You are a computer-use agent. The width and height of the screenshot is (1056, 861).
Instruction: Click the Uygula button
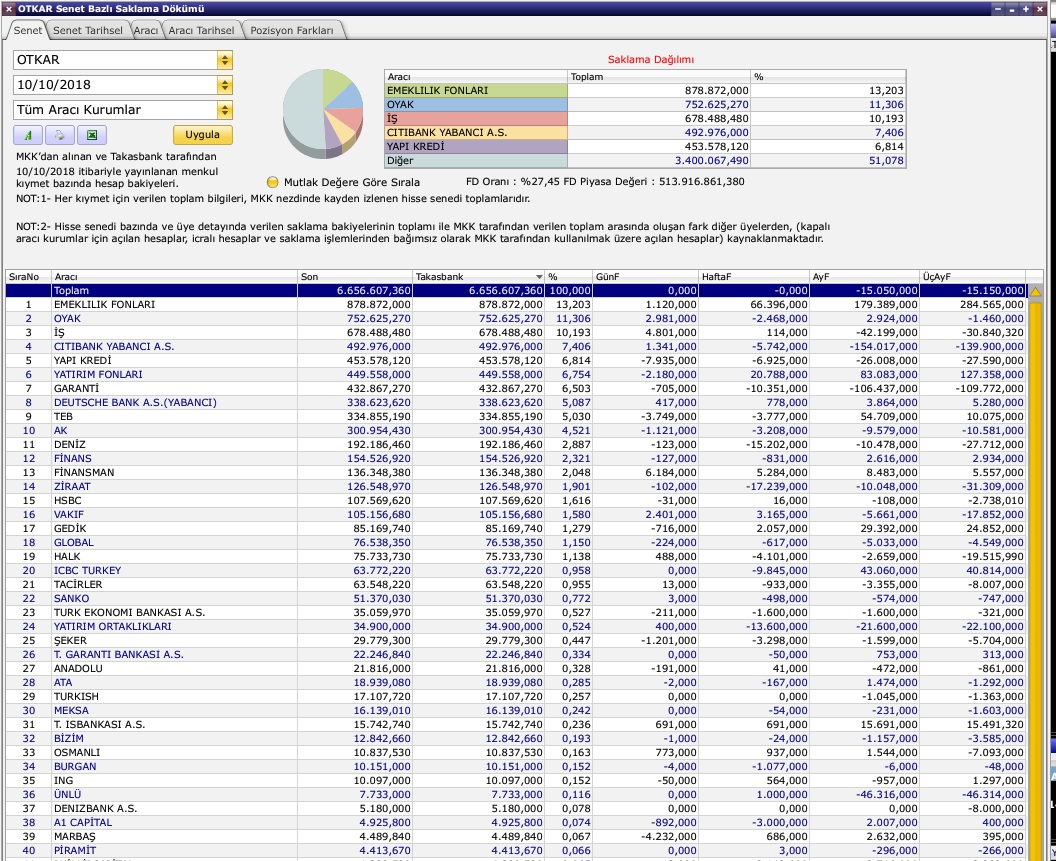click(203, 135)
